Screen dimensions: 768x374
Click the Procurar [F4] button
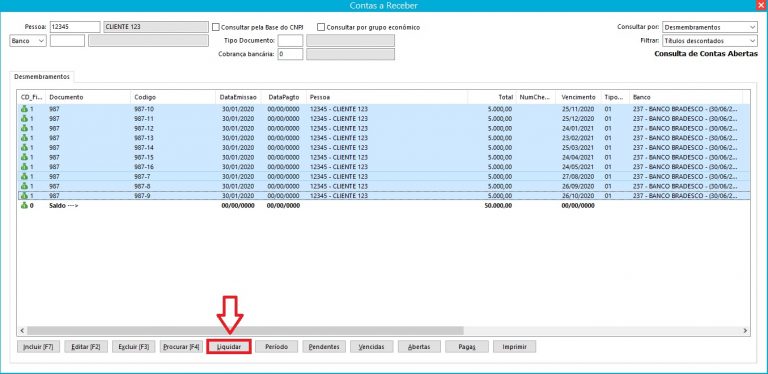(x=181, y=347)
